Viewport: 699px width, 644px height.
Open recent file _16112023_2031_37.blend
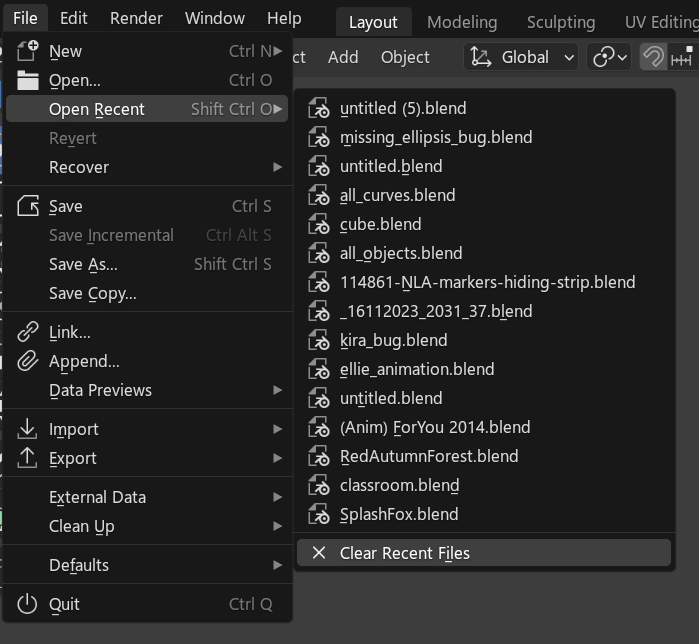tap(484, 311)
